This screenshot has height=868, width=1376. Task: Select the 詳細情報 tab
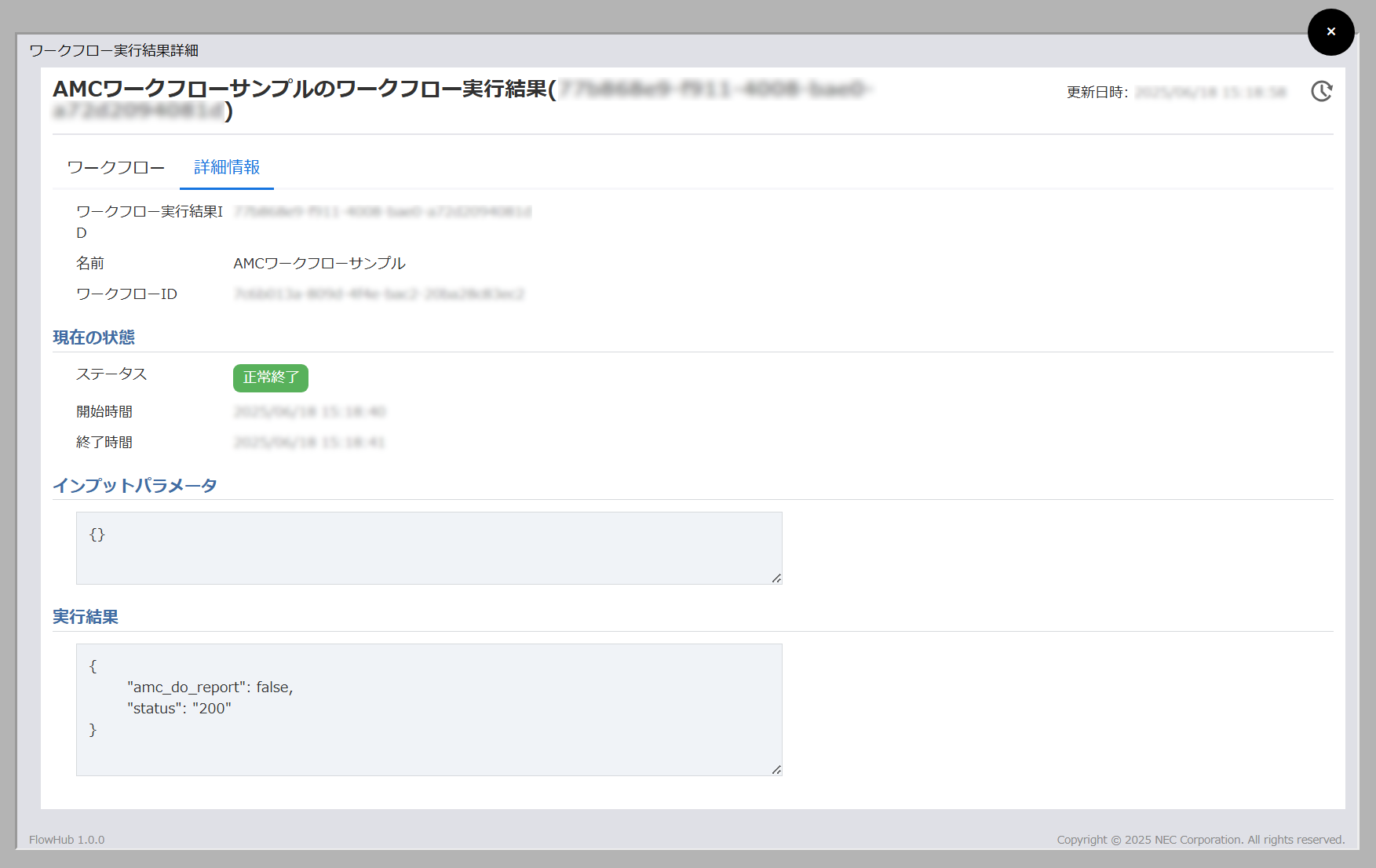point(227,167)
